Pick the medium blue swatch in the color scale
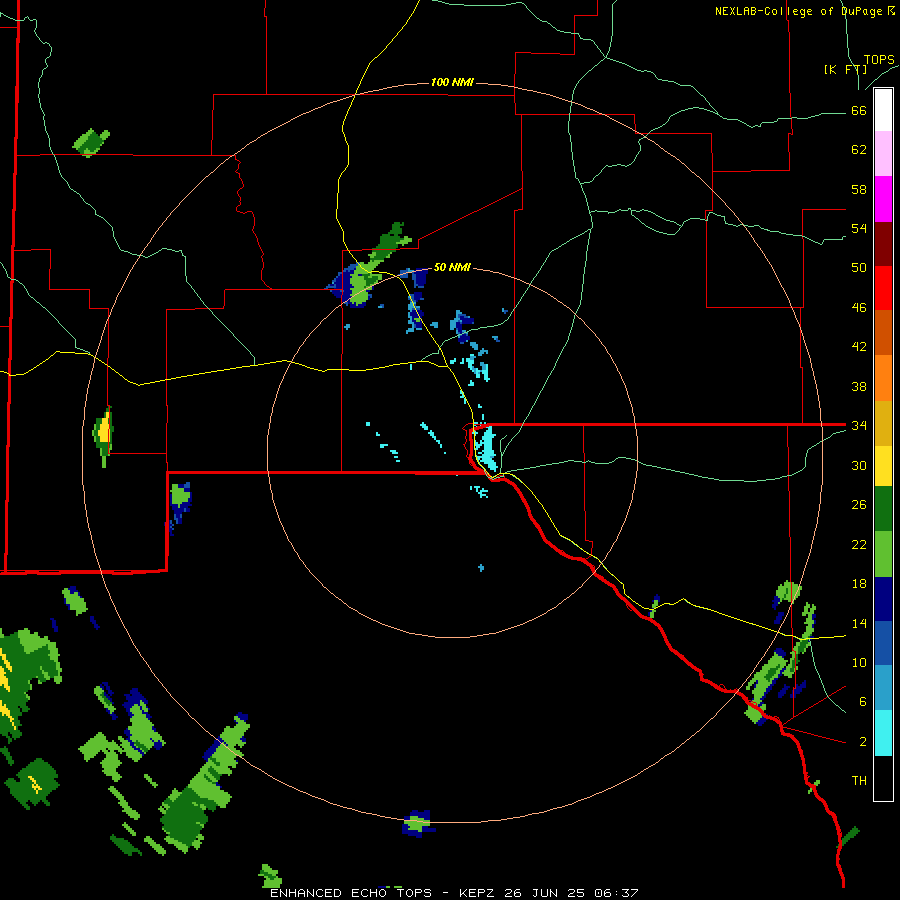The width and height of the screenshot is (900, 900). (883, 643)
